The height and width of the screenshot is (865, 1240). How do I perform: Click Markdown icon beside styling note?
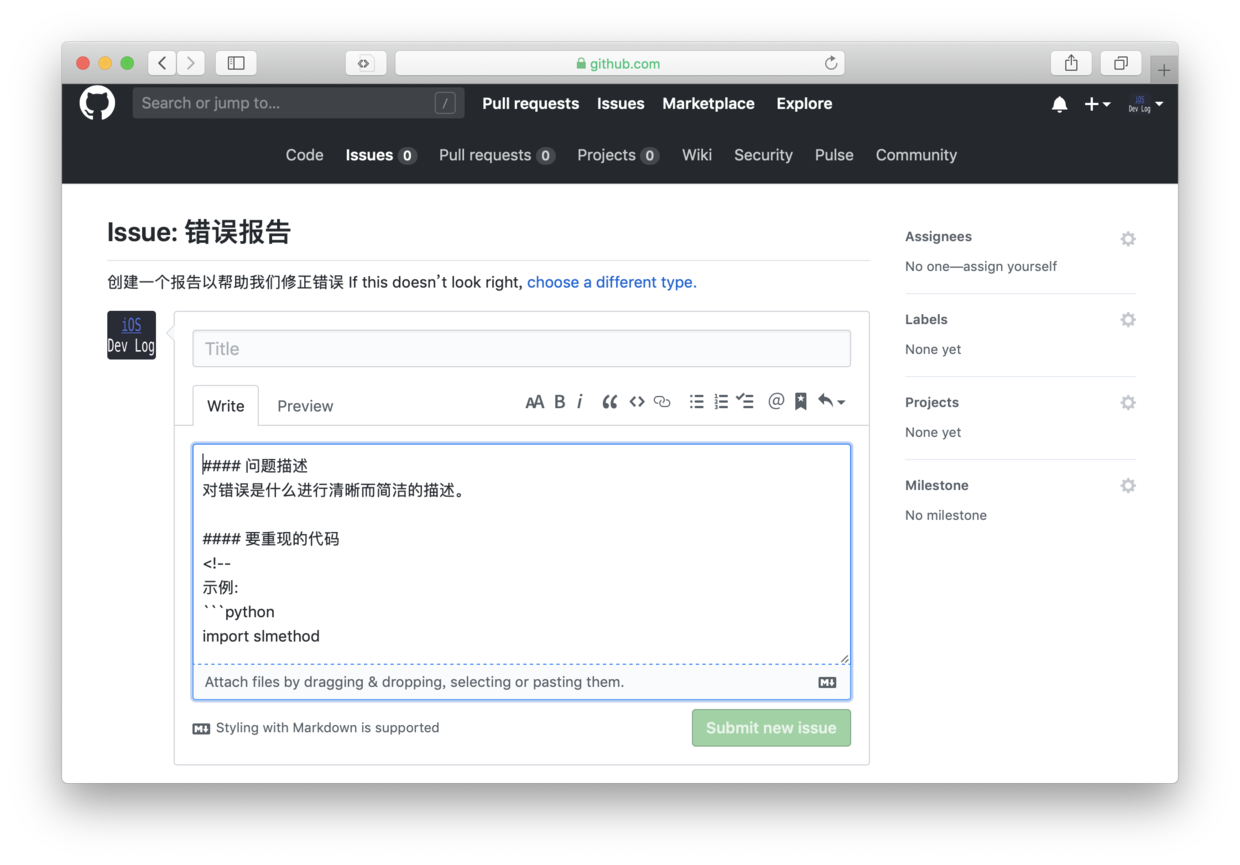tap(201, 729)
